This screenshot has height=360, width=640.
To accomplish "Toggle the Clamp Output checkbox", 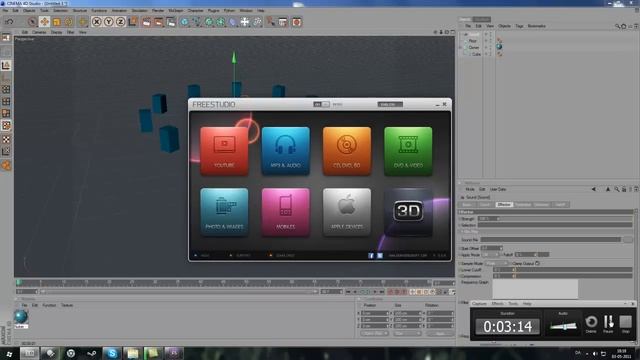I will (x=538, y=263).
